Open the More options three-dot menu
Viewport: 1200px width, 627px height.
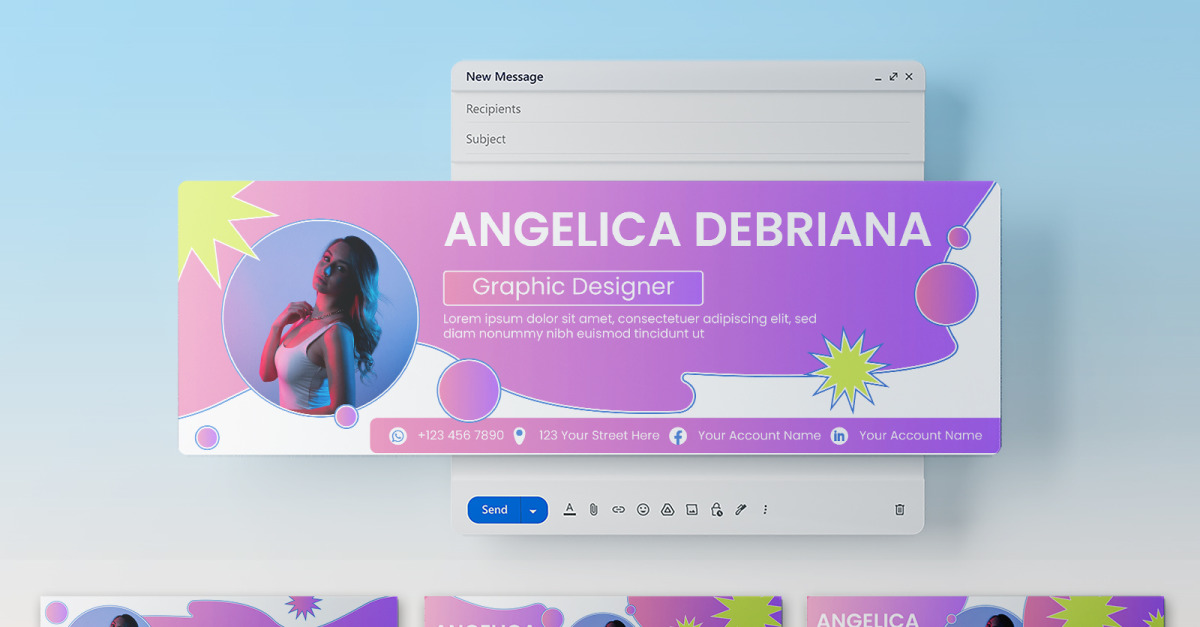click(x=764, y=509)
